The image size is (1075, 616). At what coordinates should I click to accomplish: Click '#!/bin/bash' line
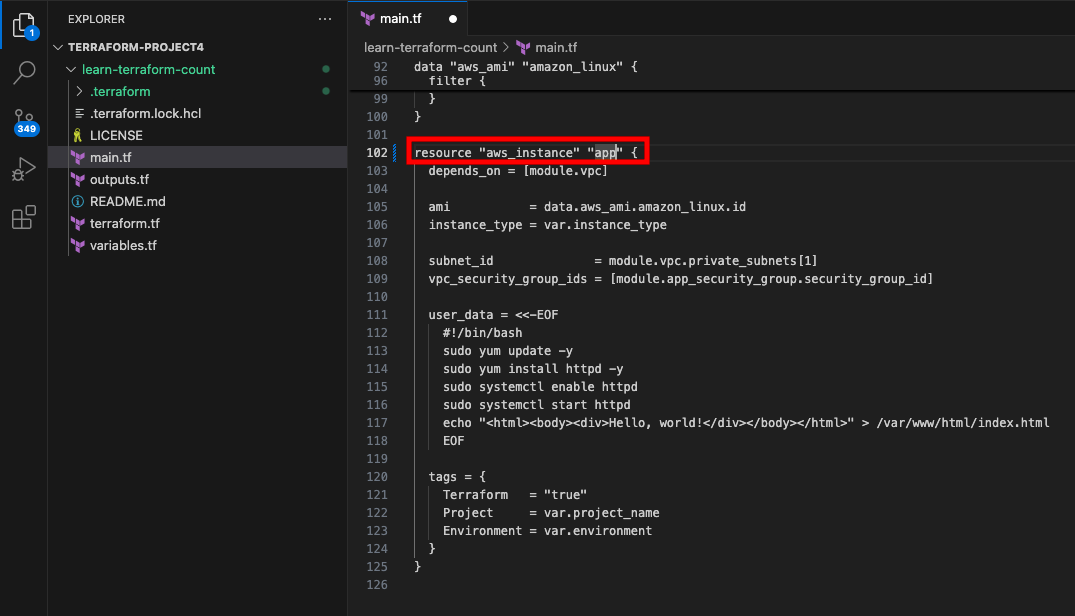coord(482,333)
